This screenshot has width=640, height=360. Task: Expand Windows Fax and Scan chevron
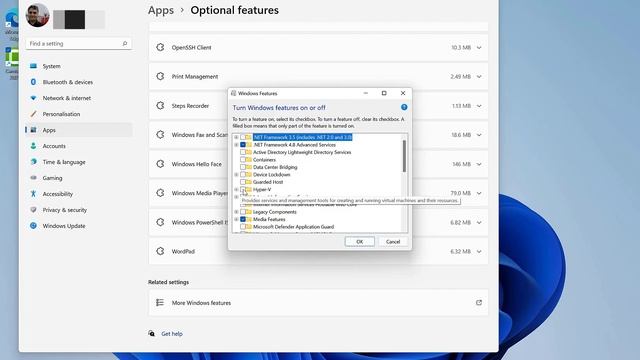pyautogui.click(x=479, y=135)
